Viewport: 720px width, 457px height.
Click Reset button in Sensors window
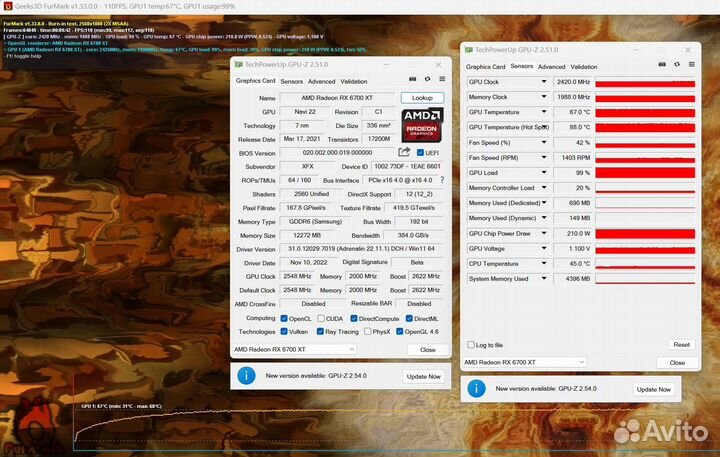click(x=681, y=344)
